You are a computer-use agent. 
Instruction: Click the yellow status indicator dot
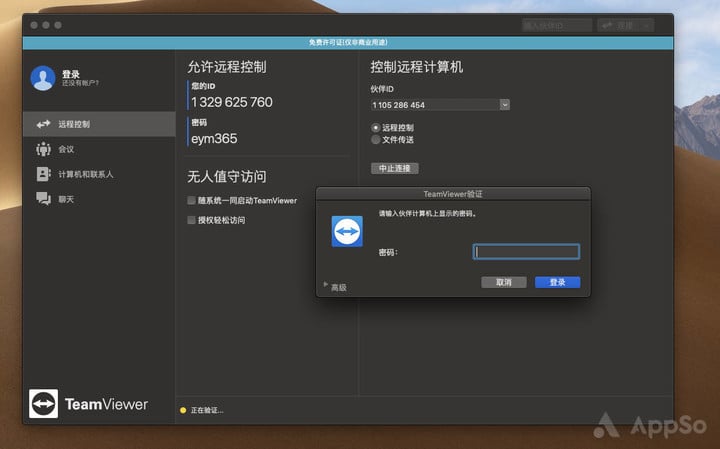point(182,410)
